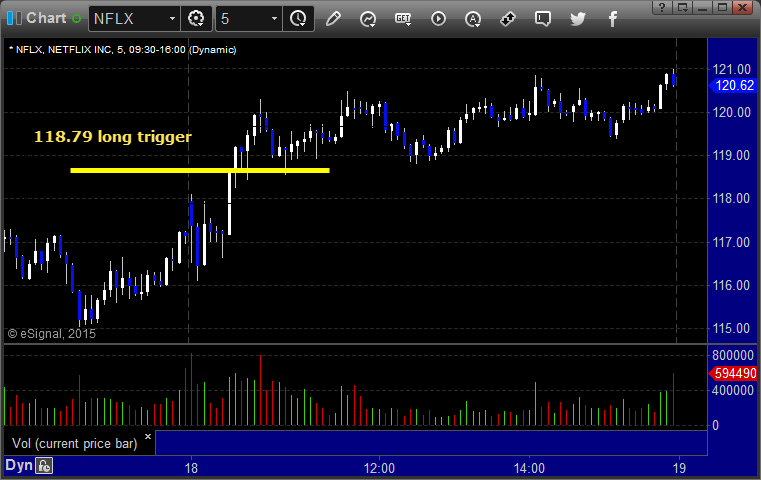This screenshot has height=480, width=761.
Task: Click the blue chart link bars icon
Action: (x=14, y=18)
